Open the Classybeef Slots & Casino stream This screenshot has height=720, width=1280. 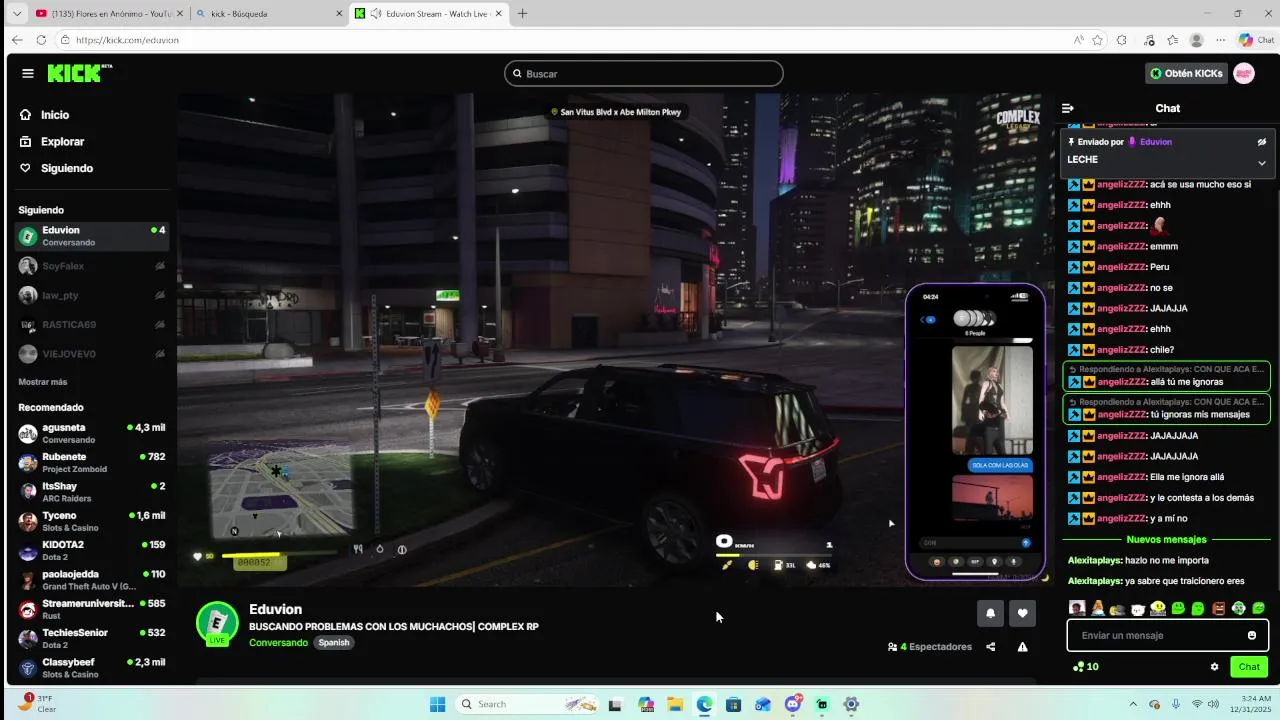pos(92,668)
